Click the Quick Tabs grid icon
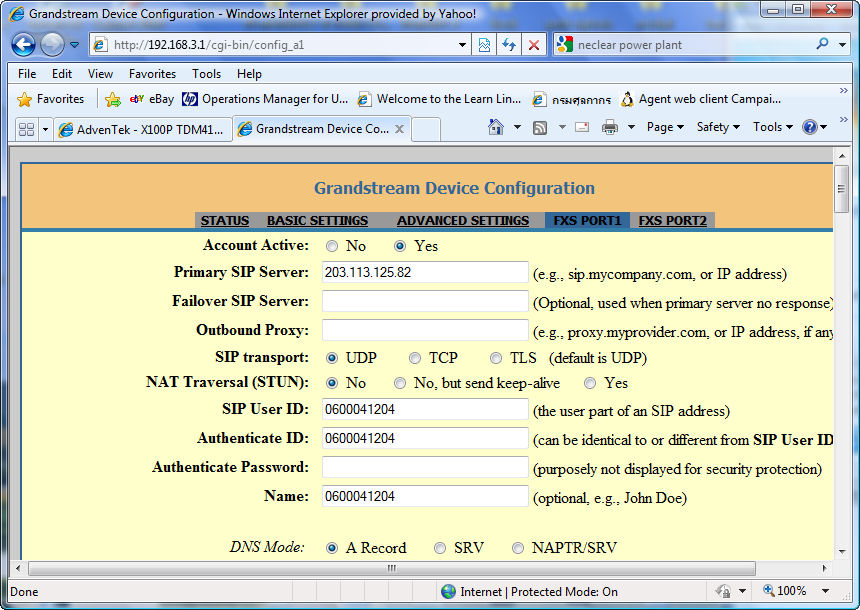860x610 pixels. click(x=26, y=129)
